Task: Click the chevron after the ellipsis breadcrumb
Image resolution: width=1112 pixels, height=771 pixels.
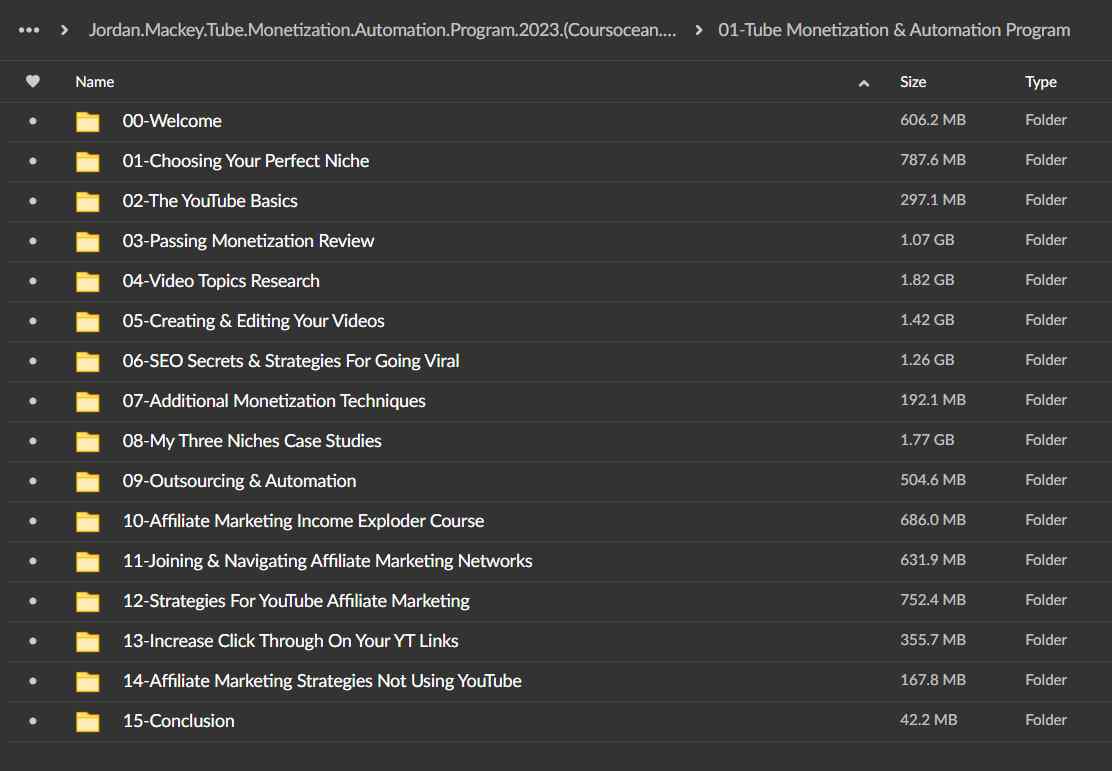Action: click(65, 30)
